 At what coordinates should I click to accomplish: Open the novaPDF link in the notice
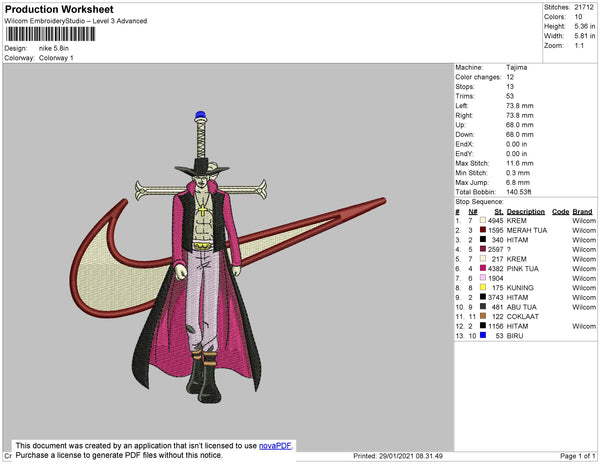275,446
